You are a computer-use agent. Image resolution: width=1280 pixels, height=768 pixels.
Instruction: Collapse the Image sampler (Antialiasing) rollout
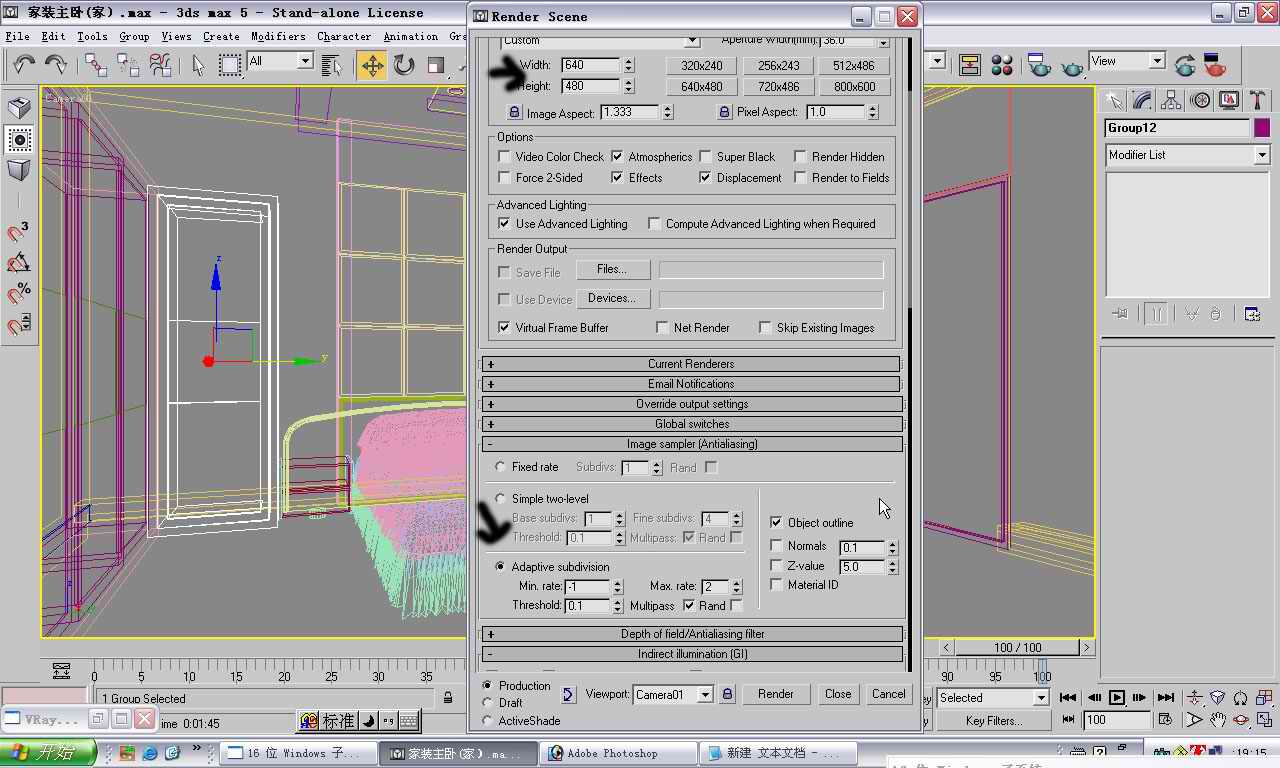(x=691, y=444)
